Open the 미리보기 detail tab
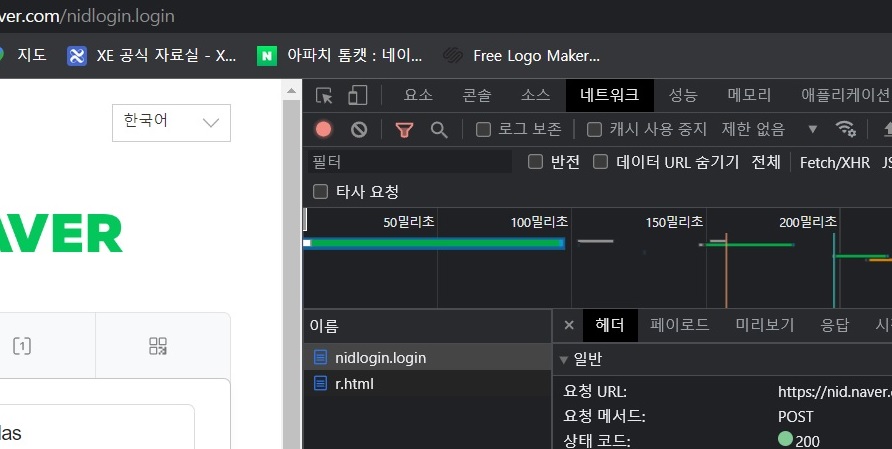The width and height of the screenshot is (892, 449). (765, 325)
